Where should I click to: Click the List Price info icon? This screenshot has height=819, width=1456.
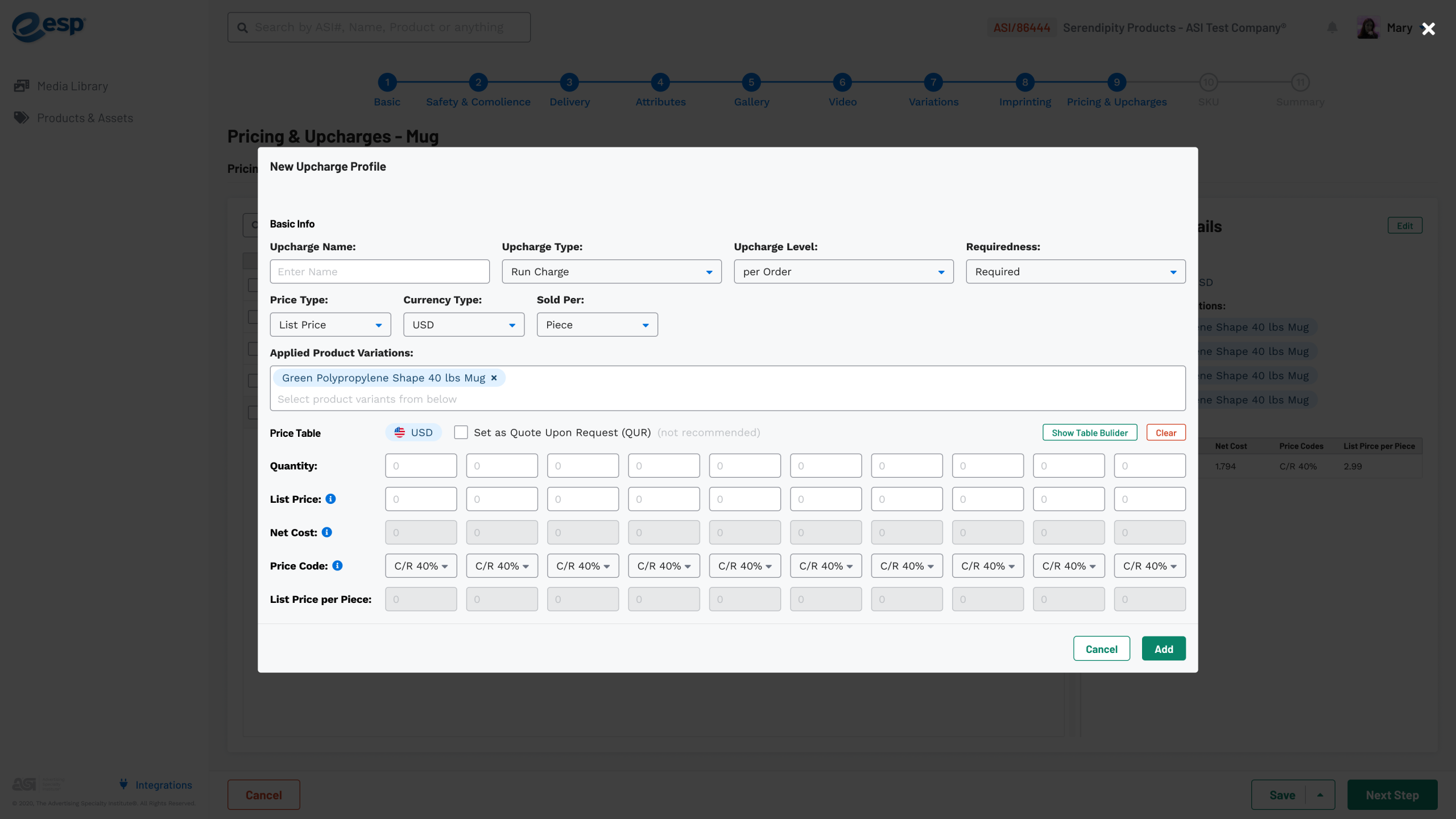click(x=330, y=499)
